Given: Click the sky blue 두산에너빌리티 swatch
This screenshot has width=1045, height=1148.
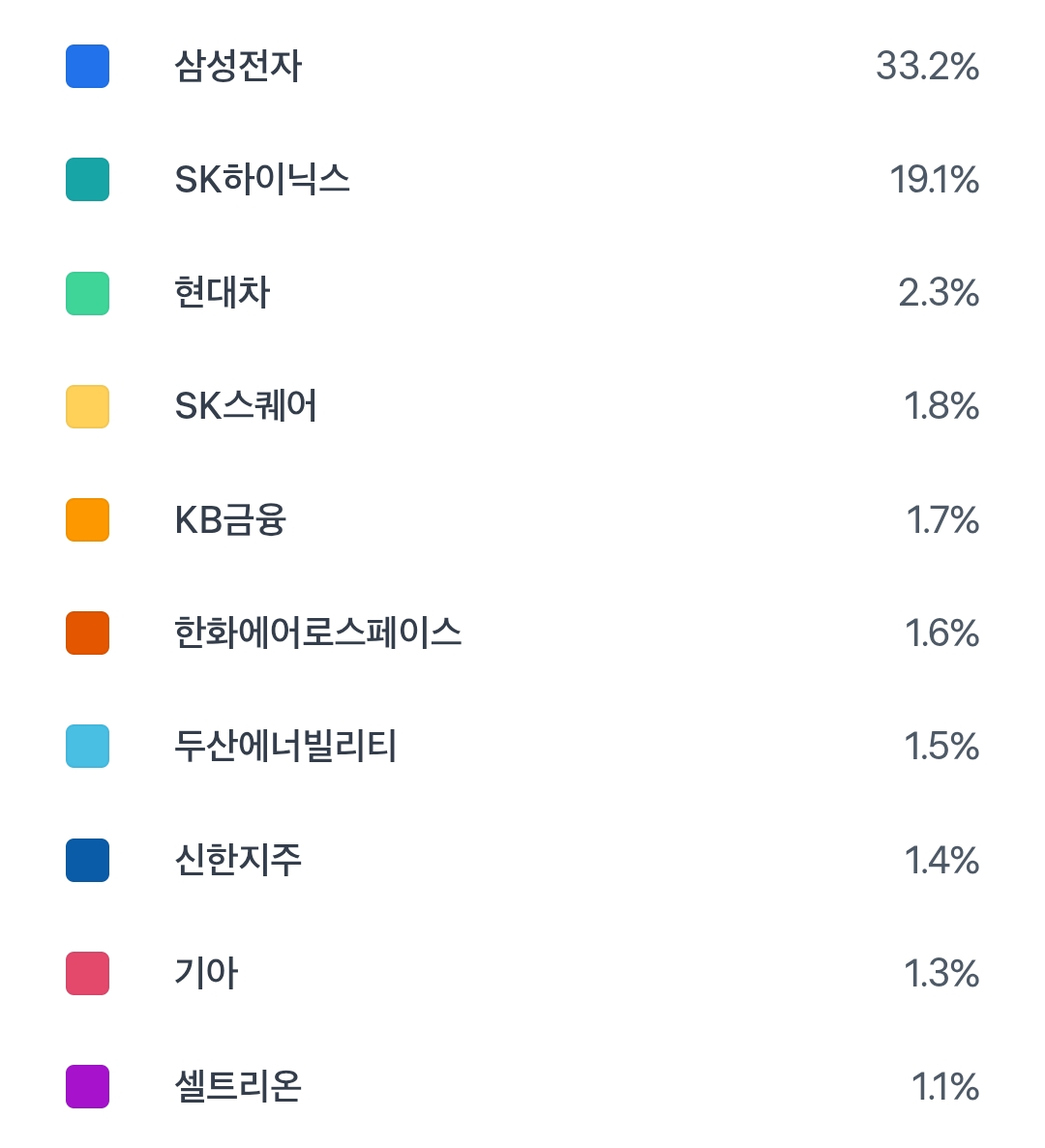Looking at the screenshot, I should coord(87,747).
